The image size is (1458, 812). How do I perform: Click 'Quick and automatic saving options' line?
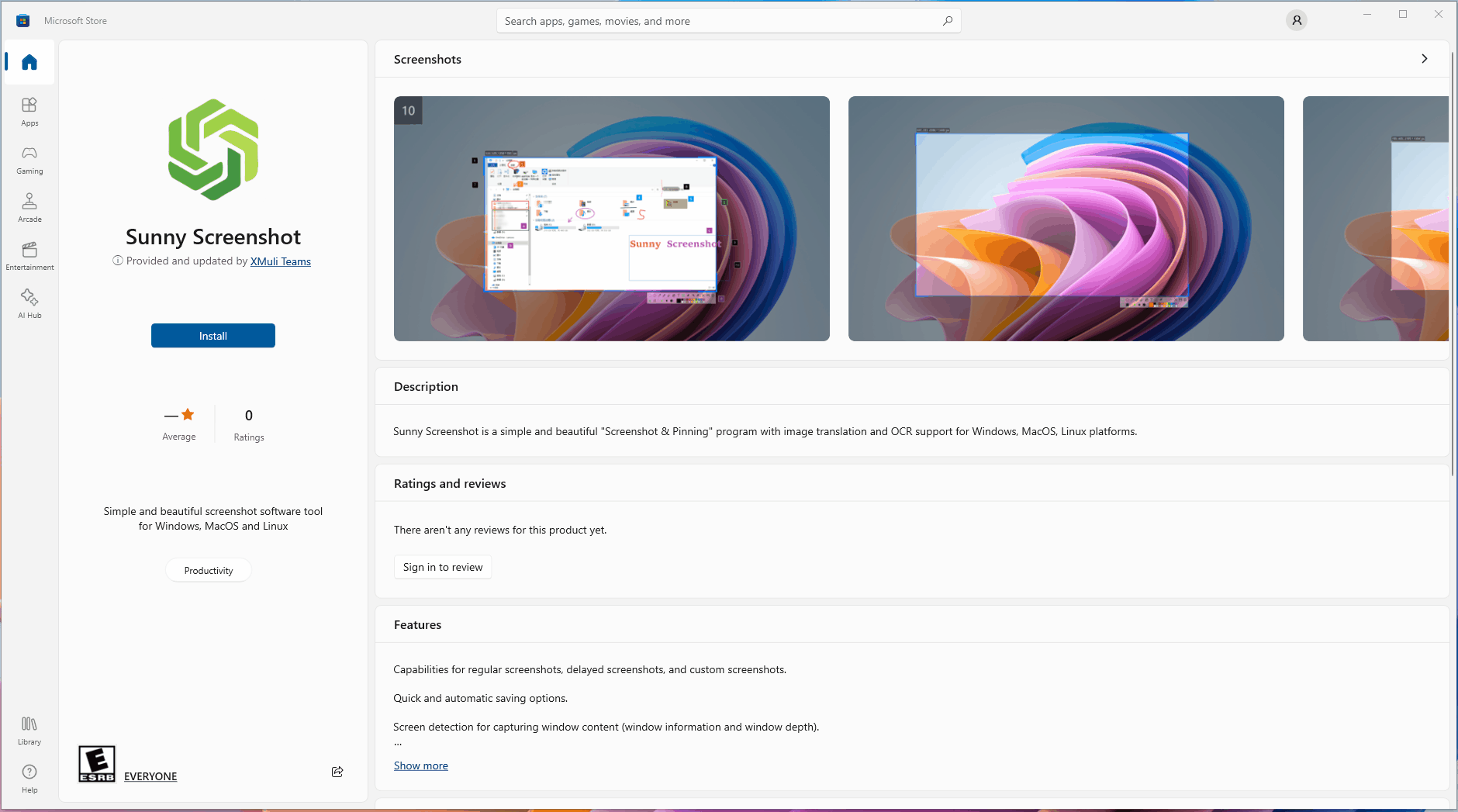[480, 698]
